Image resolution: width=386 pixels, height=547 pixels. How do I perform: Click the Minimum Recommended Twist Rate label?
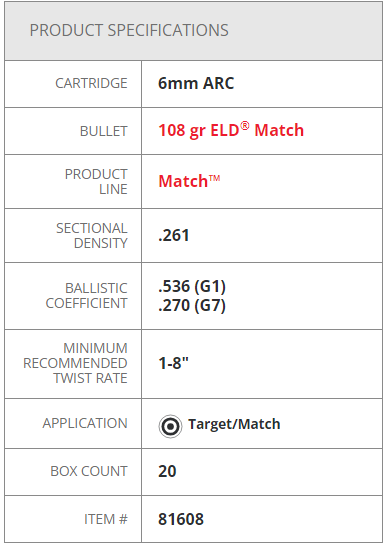(75, 363)
